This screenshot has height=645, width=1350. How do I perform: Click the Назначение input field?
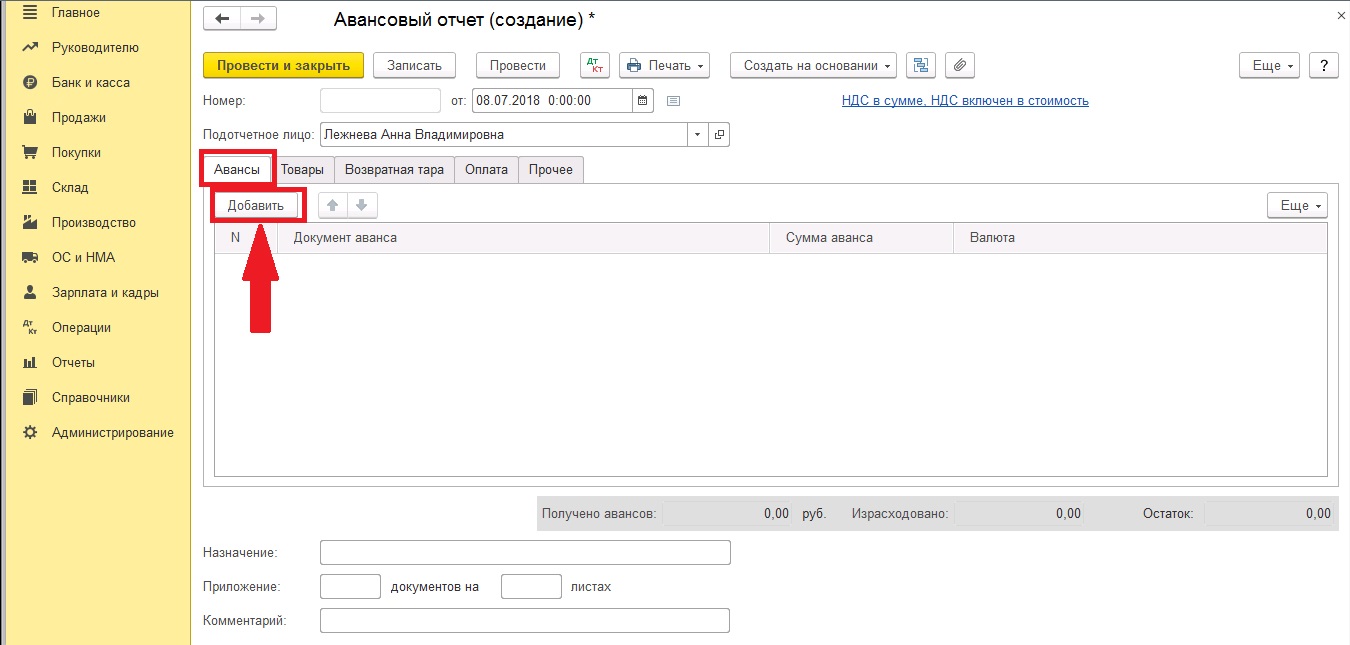[x=525, y=552]
